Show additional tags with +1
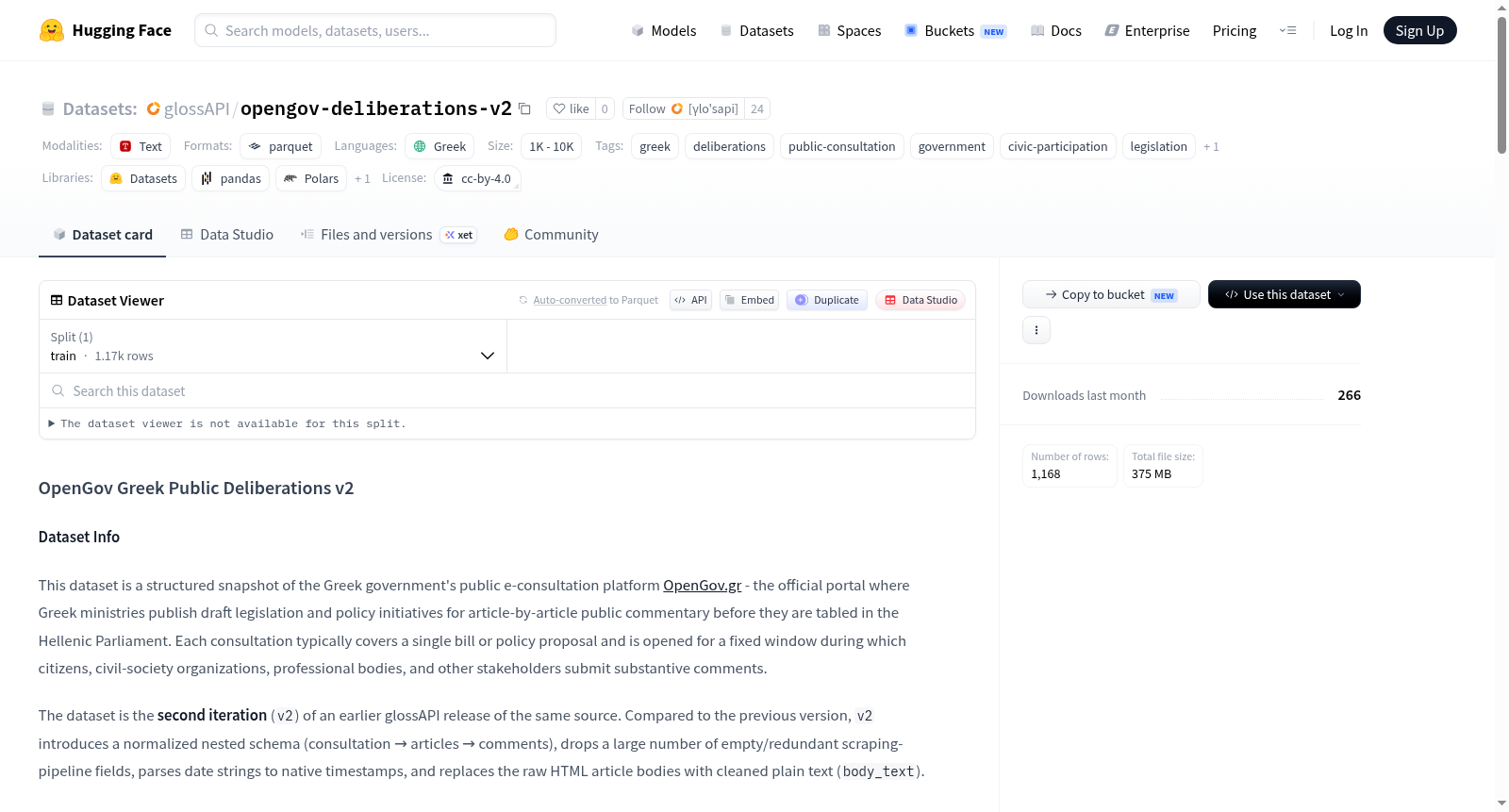 point(1211,146)
